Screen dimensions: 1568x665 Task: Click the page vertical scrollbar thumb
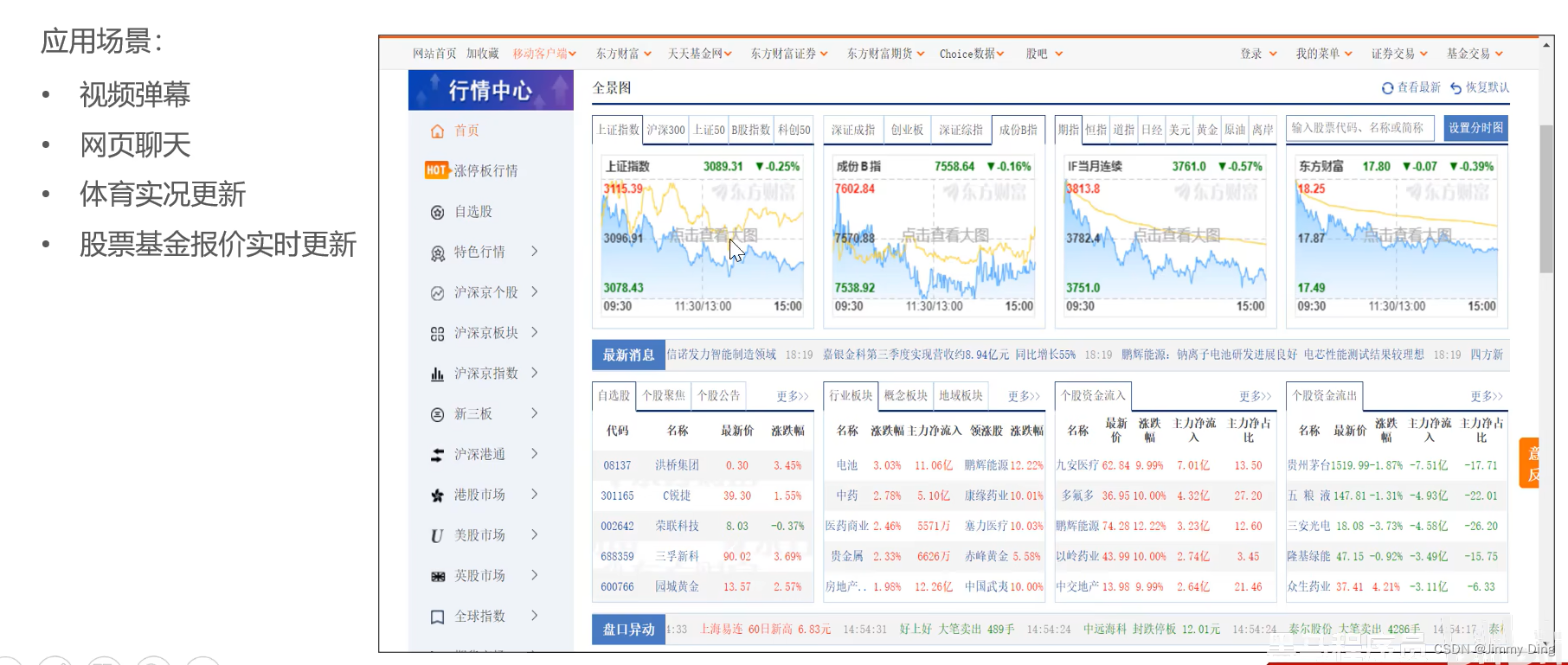tap(1546, 199)
